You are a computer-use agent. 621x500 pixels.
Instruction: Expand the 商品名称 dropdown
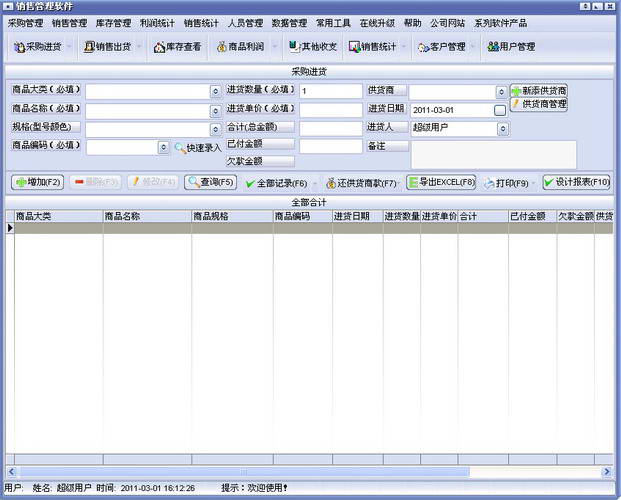pyautogui.click(x=215, y=111)
